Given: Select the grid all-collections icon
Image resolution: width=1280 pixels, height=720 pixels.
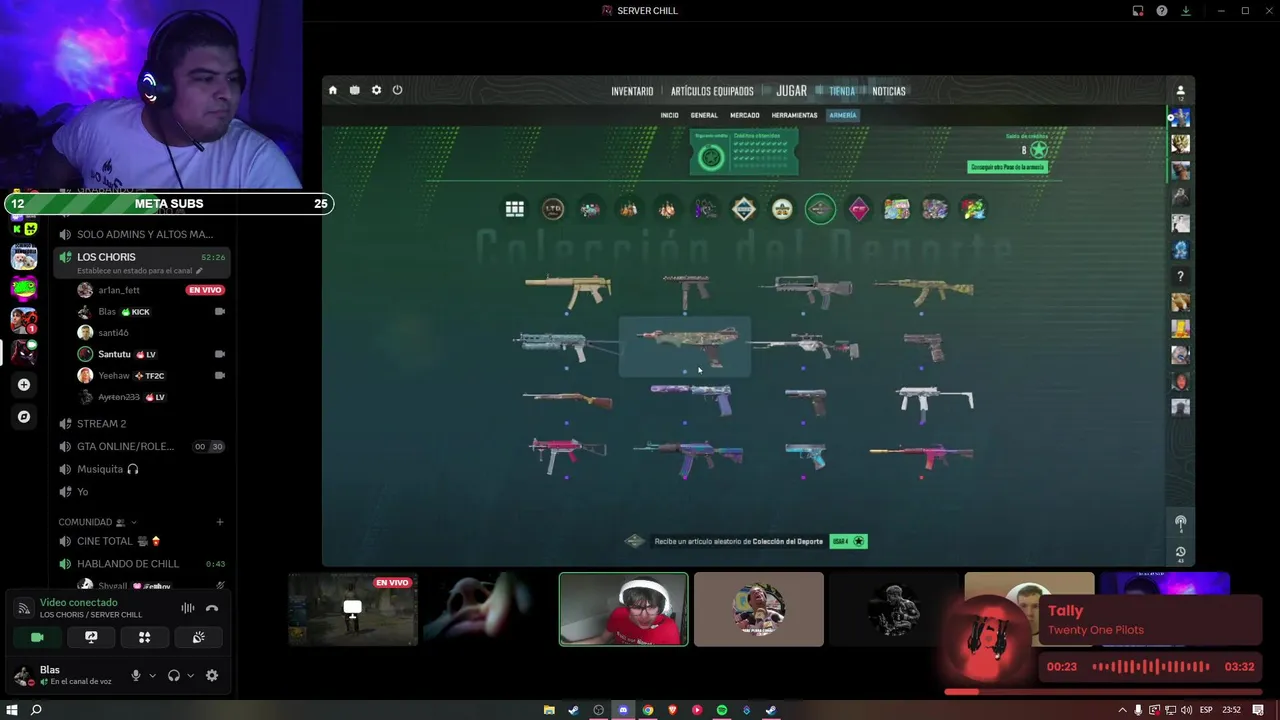Looking at the screenshot, I should coord(514,209).
